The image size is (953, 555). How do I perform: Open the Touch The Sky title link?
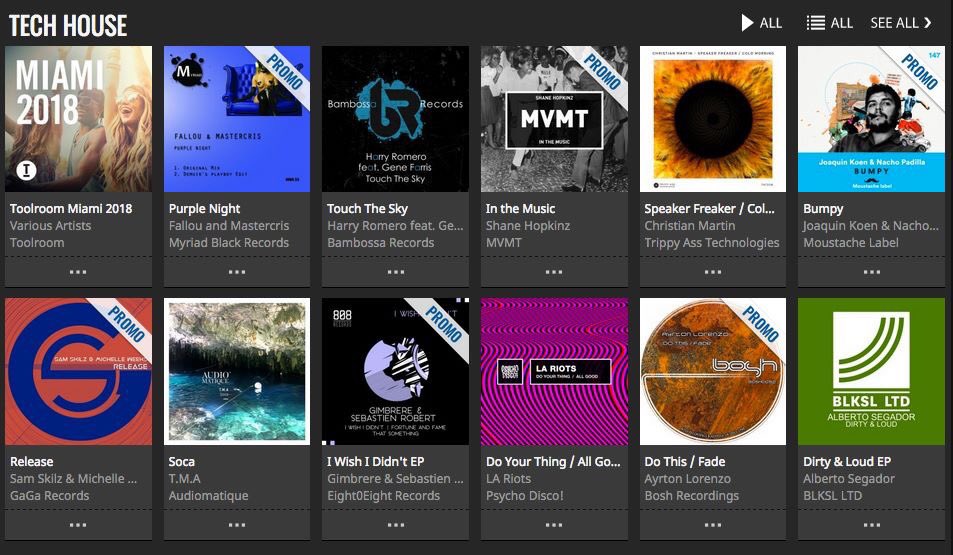pyautogui.click(x=367, y=209)
